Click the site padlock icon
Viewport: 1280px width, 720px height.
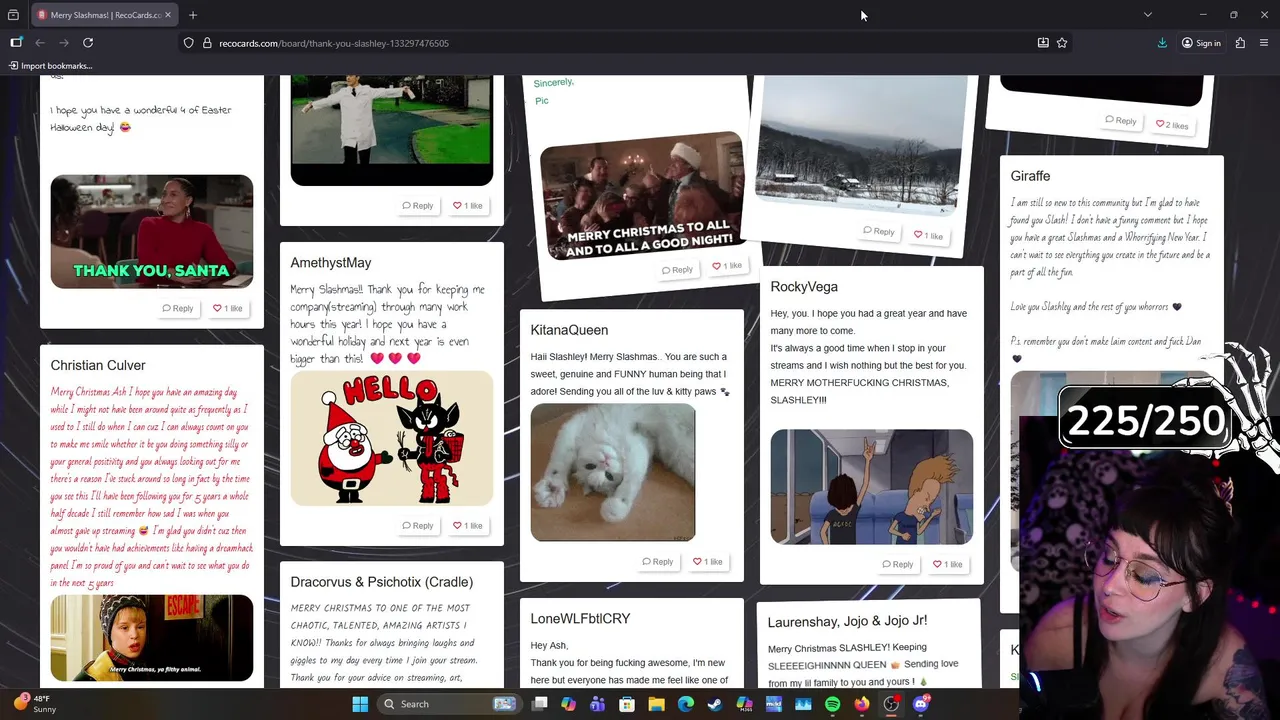click(x=207, y=43)
